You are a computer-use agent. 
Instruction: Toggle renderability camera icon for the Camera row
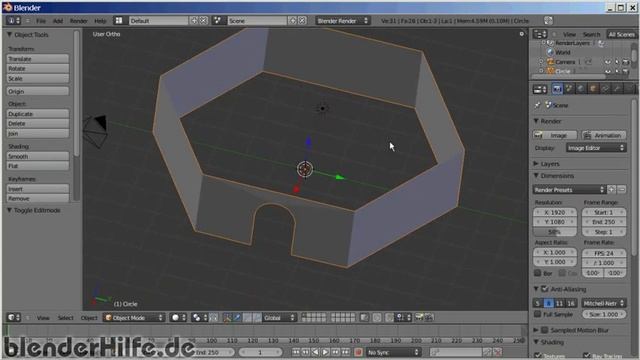[626, 62]
